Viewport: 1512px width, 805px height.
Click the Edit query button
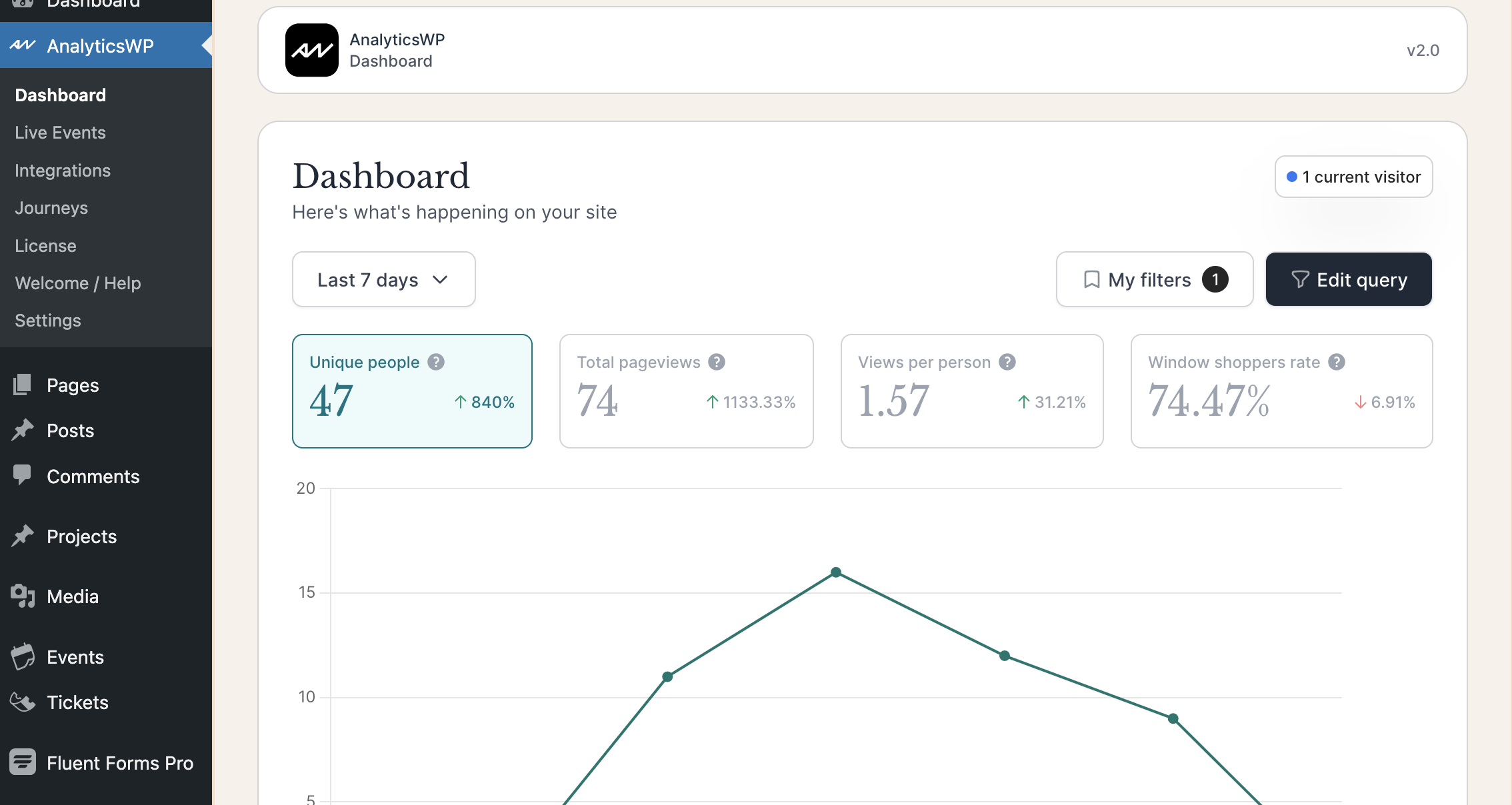pyautogui.click(x=1348, y=279)
